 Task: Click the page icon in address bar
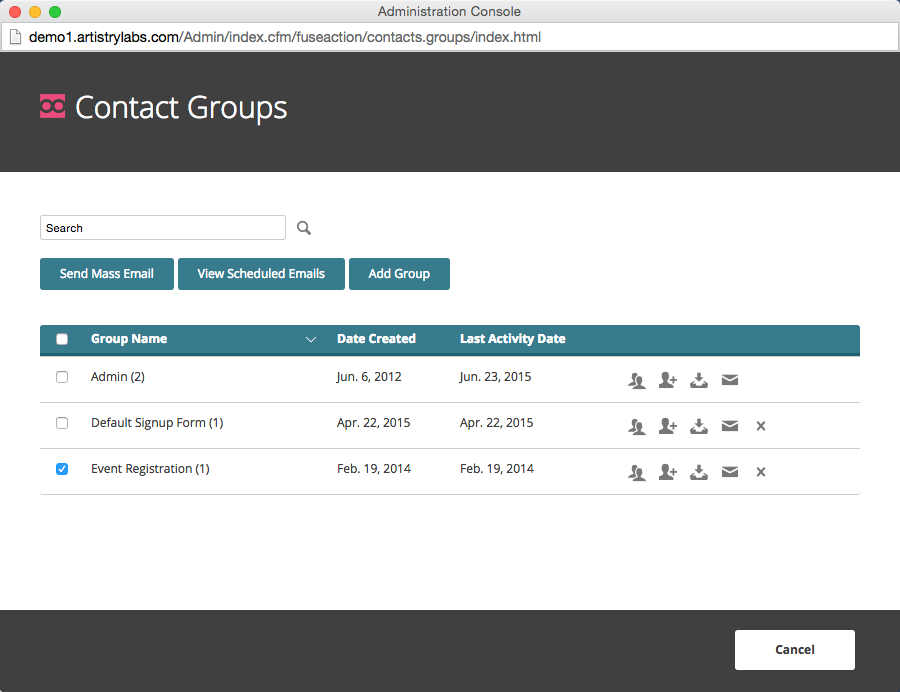tap(15, 37)
